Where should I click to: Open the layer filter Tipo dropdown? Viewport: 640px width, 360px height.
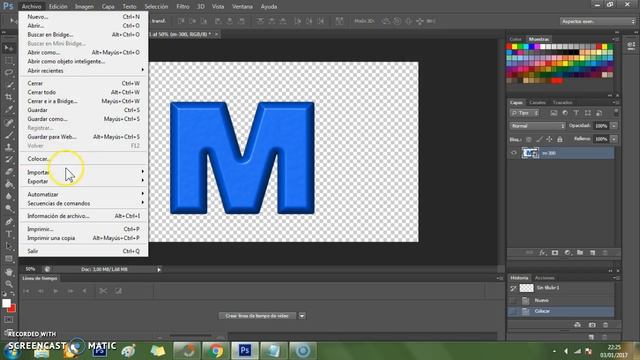[x=524, y=113]
